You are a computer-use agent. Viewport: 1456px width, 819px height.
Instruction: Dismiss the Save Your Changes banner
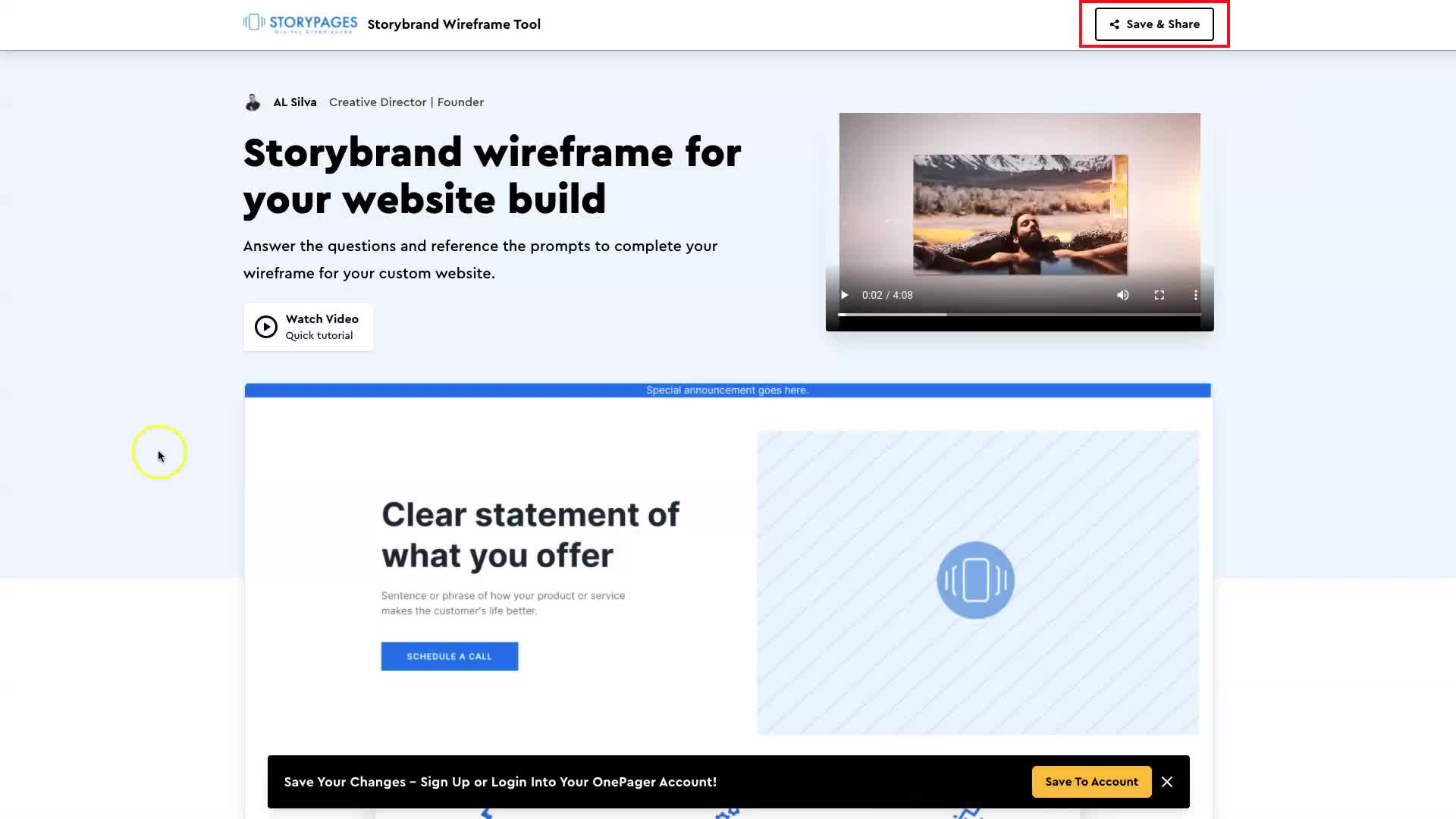(1167, 782)
